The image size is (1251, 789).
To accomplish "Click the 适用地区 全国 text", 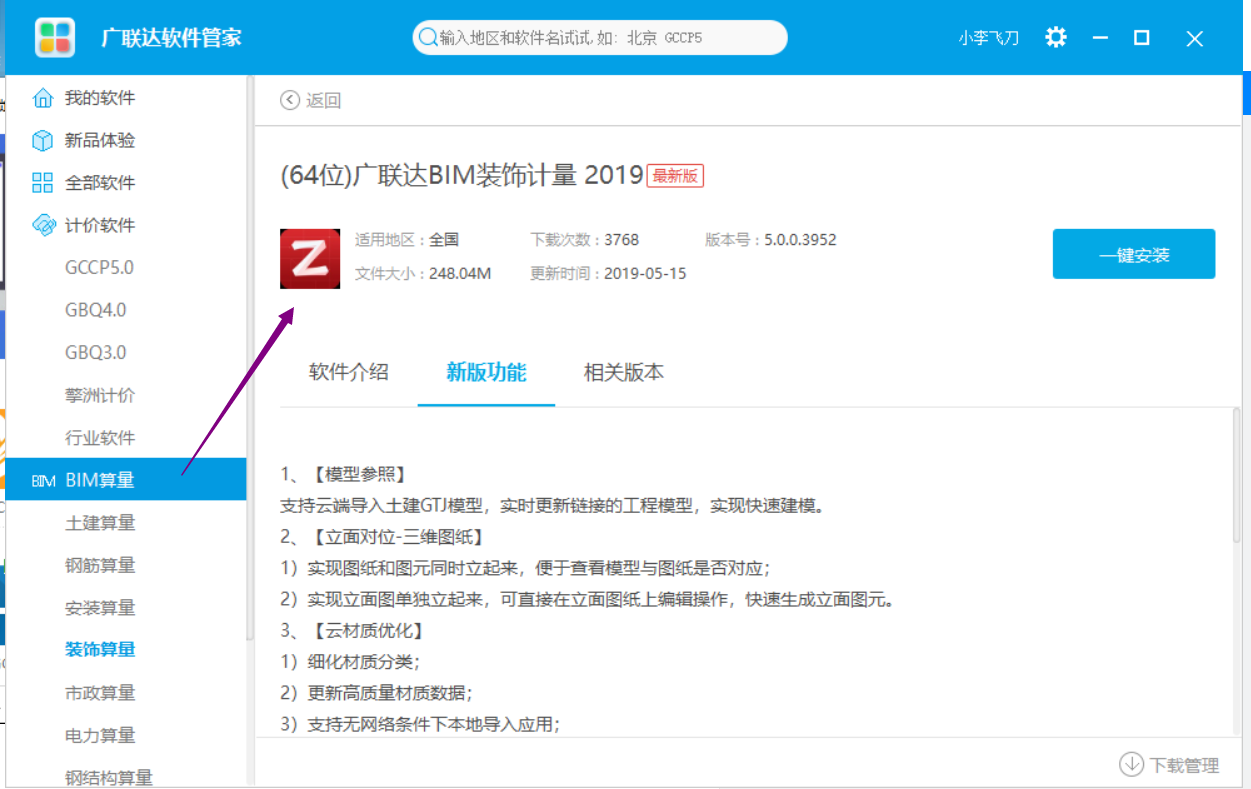I will [x=407, y=240].
